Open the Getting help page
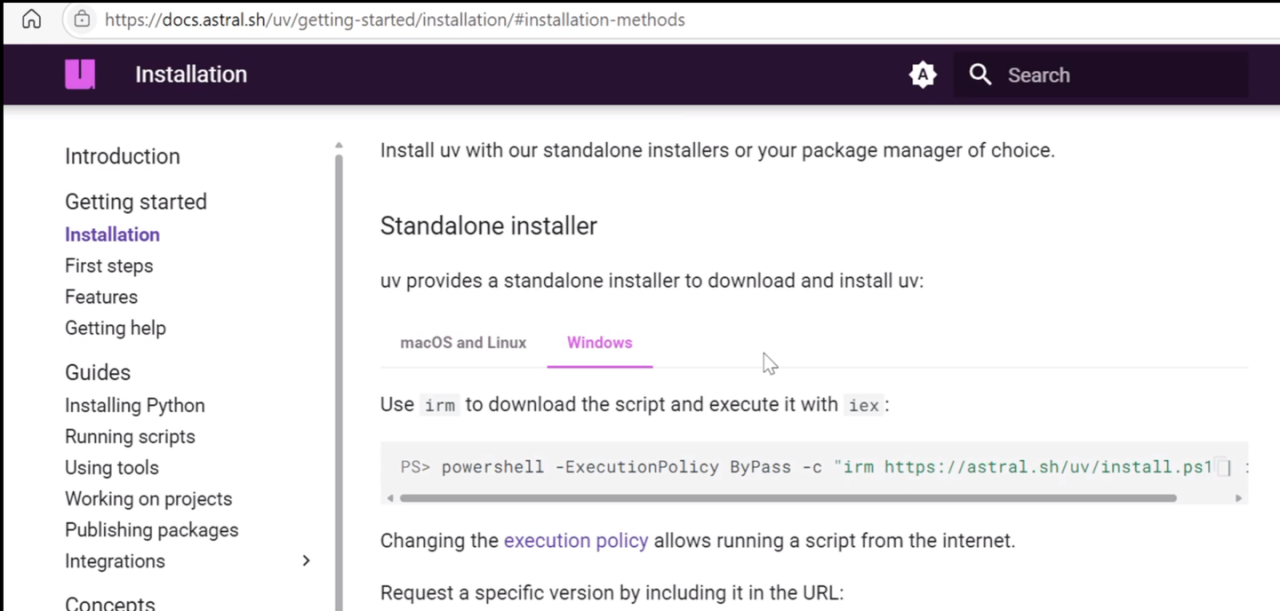This screenshot has height=611, width=1280. [x=115, y=328]
